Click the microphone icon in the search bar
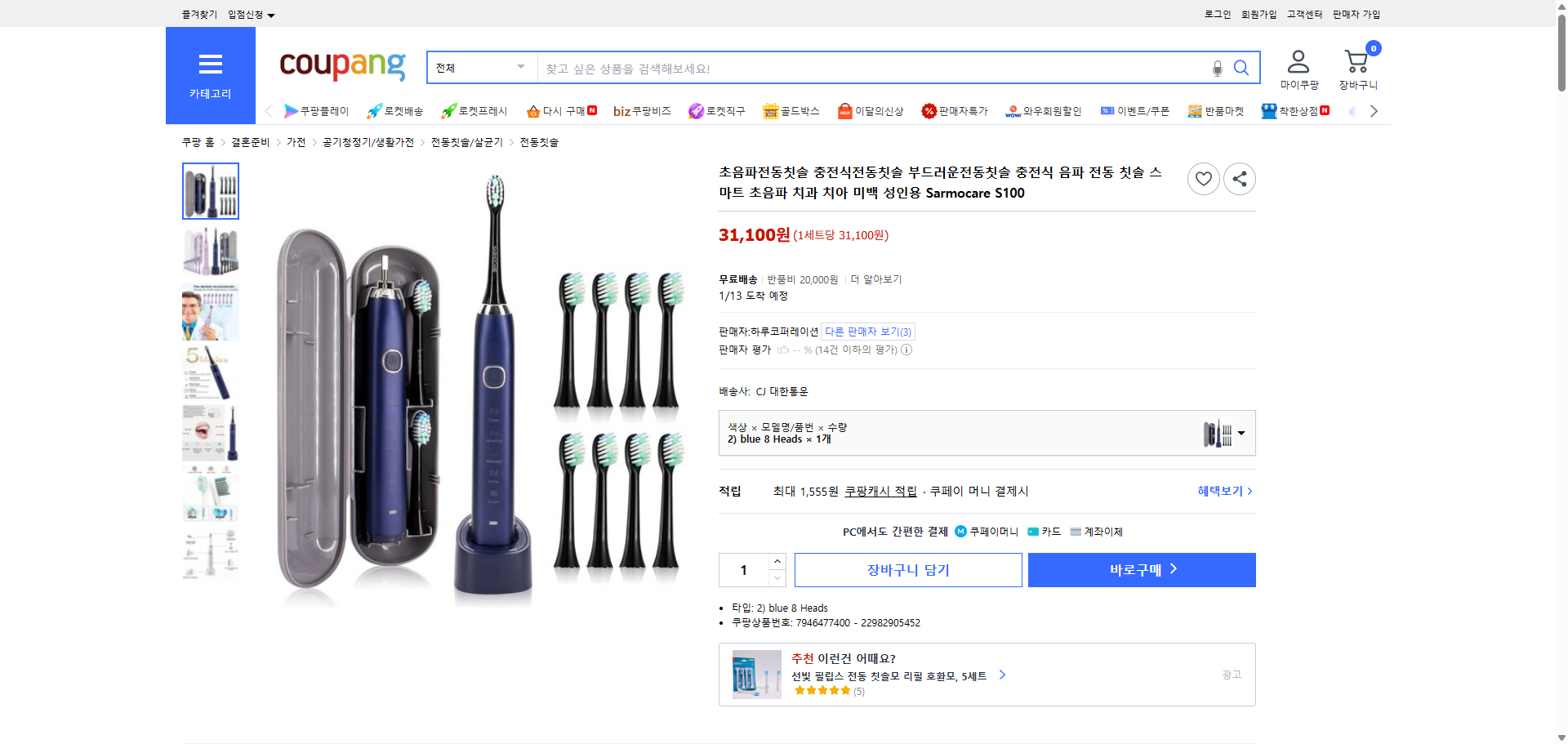This screenshot has width=1568, height=744. [1217, 69]
